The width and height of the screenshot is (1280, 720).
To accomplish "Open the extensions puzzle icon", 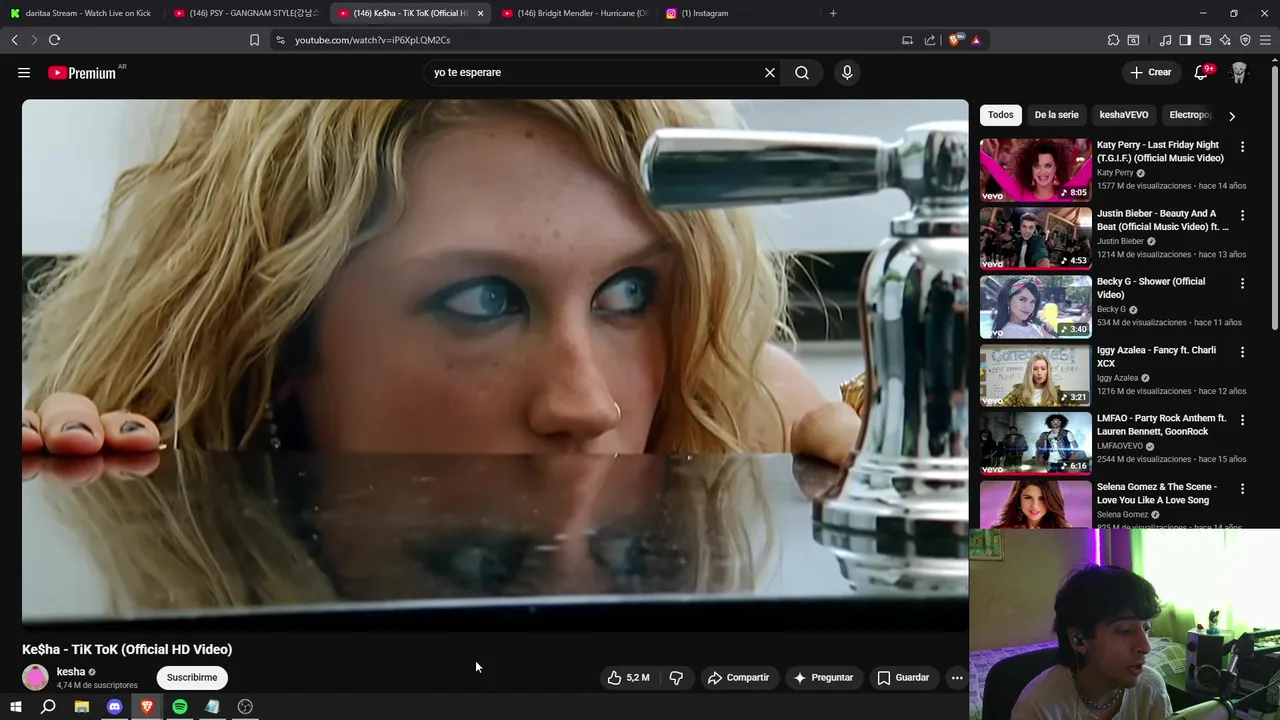I will click(x=1113, y=40).
